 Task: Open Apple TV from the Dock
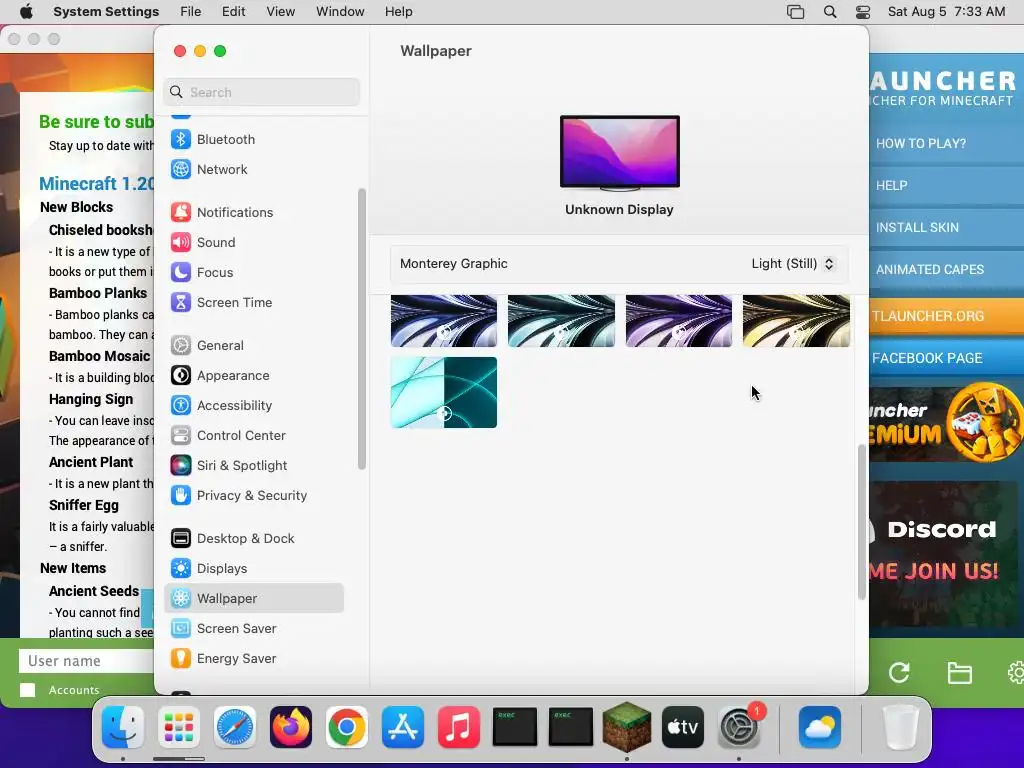click(x=682, y=727)
